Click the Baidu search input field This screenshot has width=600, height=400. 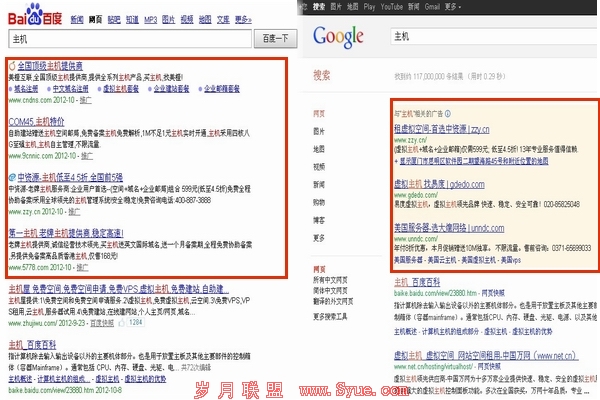129,38
